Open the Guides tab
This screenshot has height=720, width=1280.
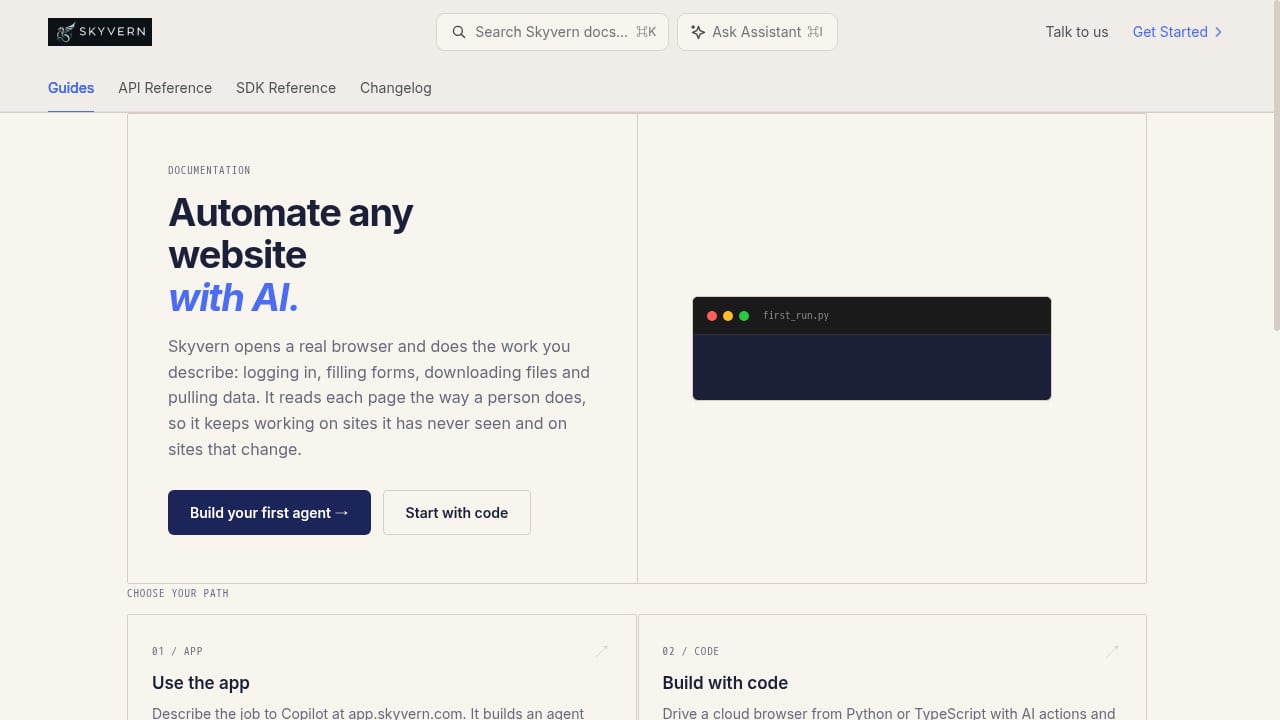click(71, 88)
